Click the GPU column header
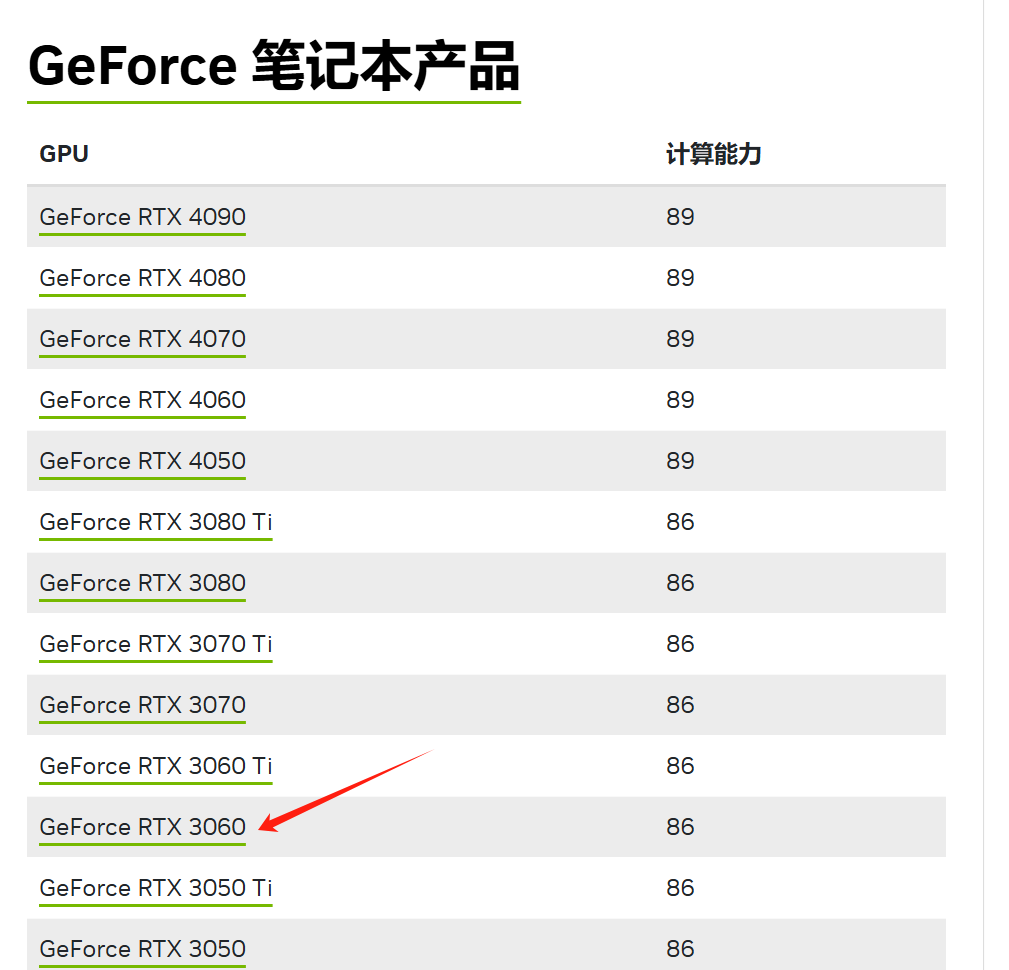 [64, 154]
